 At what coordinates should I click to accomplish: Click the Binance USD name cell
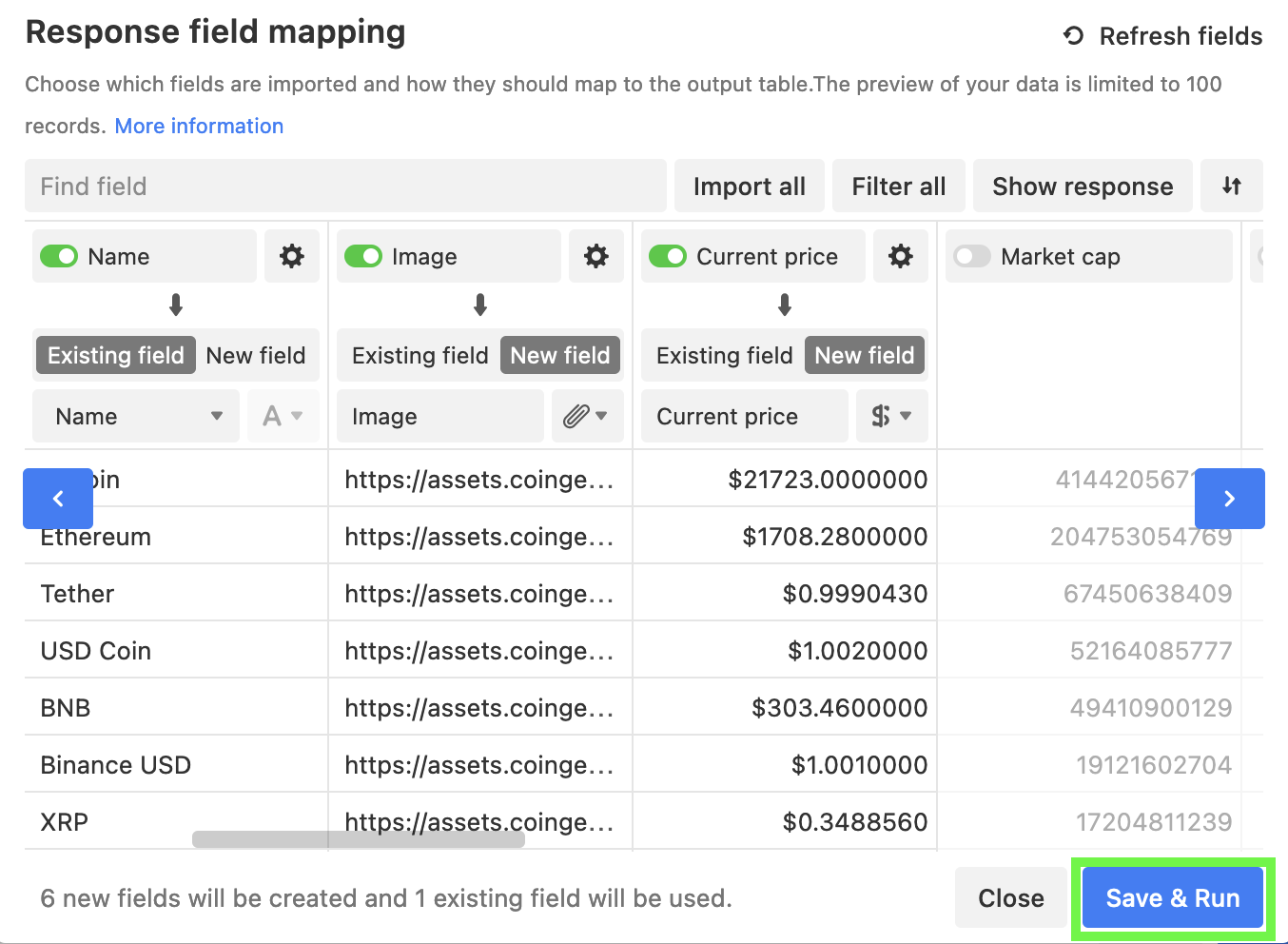176,764
